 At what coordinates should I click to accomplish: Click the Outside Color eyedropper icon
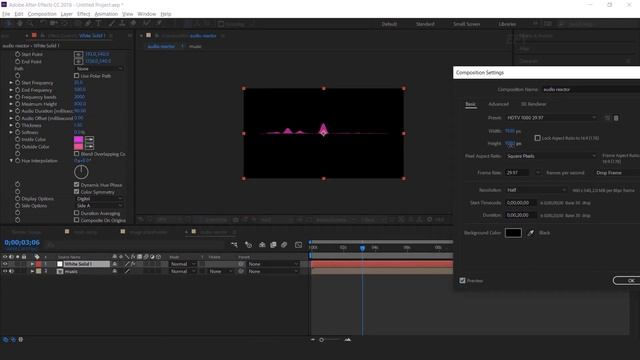click(x=89, y=146)
